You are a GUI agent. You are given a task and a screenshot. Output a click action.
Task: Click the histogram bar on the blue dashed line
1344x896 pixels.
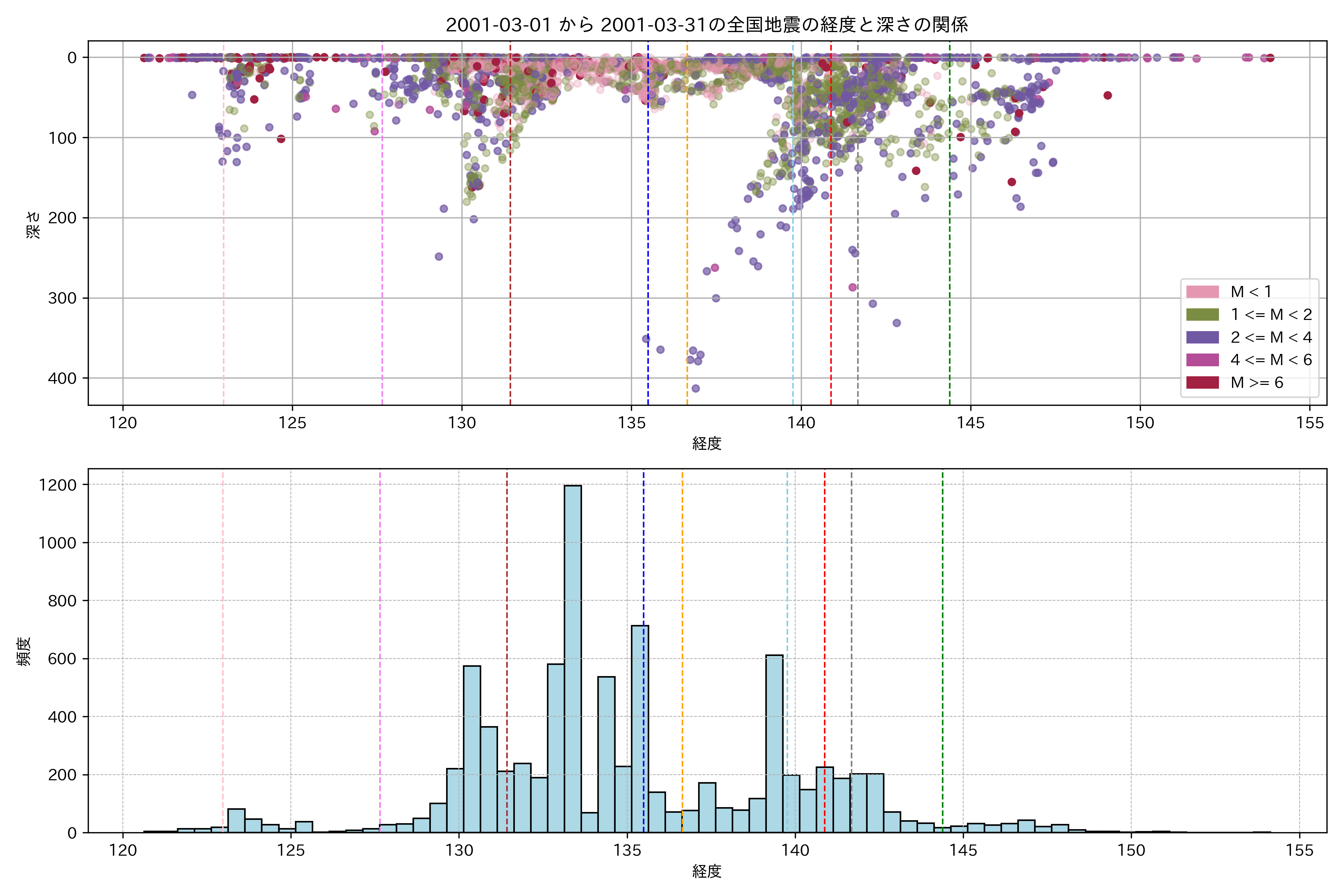pyautogui.click(x=640, y=729)
